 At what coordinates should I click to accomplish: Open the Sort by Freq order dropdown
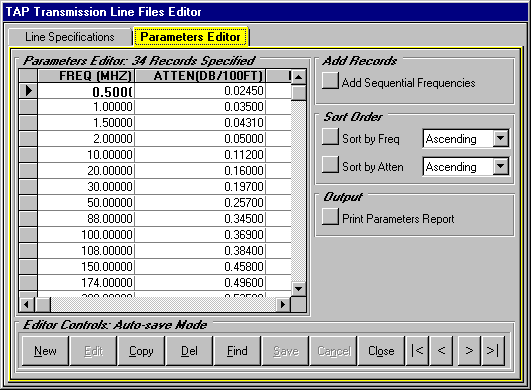tap(501, 138)
